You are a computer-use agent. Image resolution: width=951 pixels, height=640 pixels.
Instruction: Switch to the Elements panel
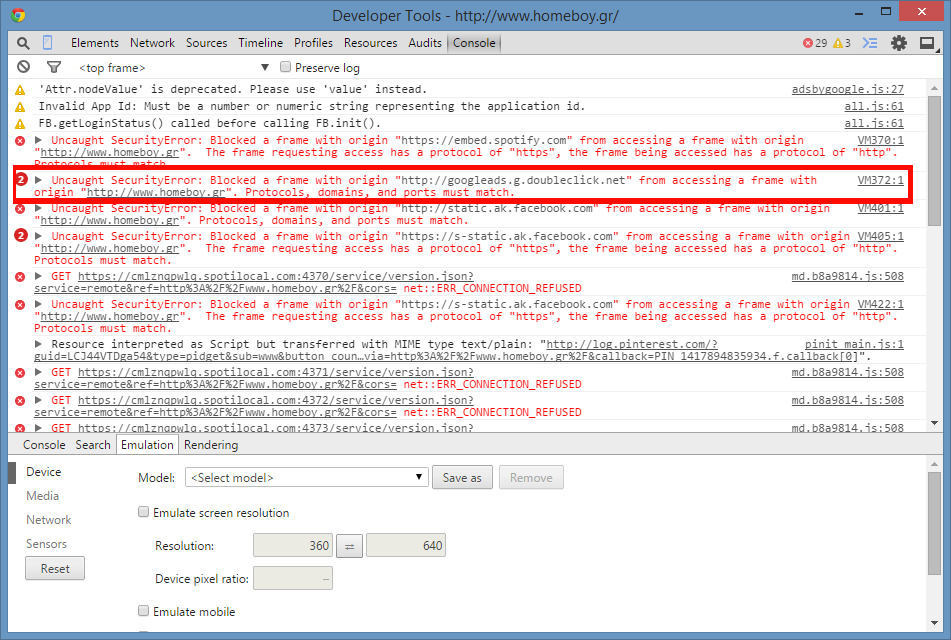[x=95, y=43]
